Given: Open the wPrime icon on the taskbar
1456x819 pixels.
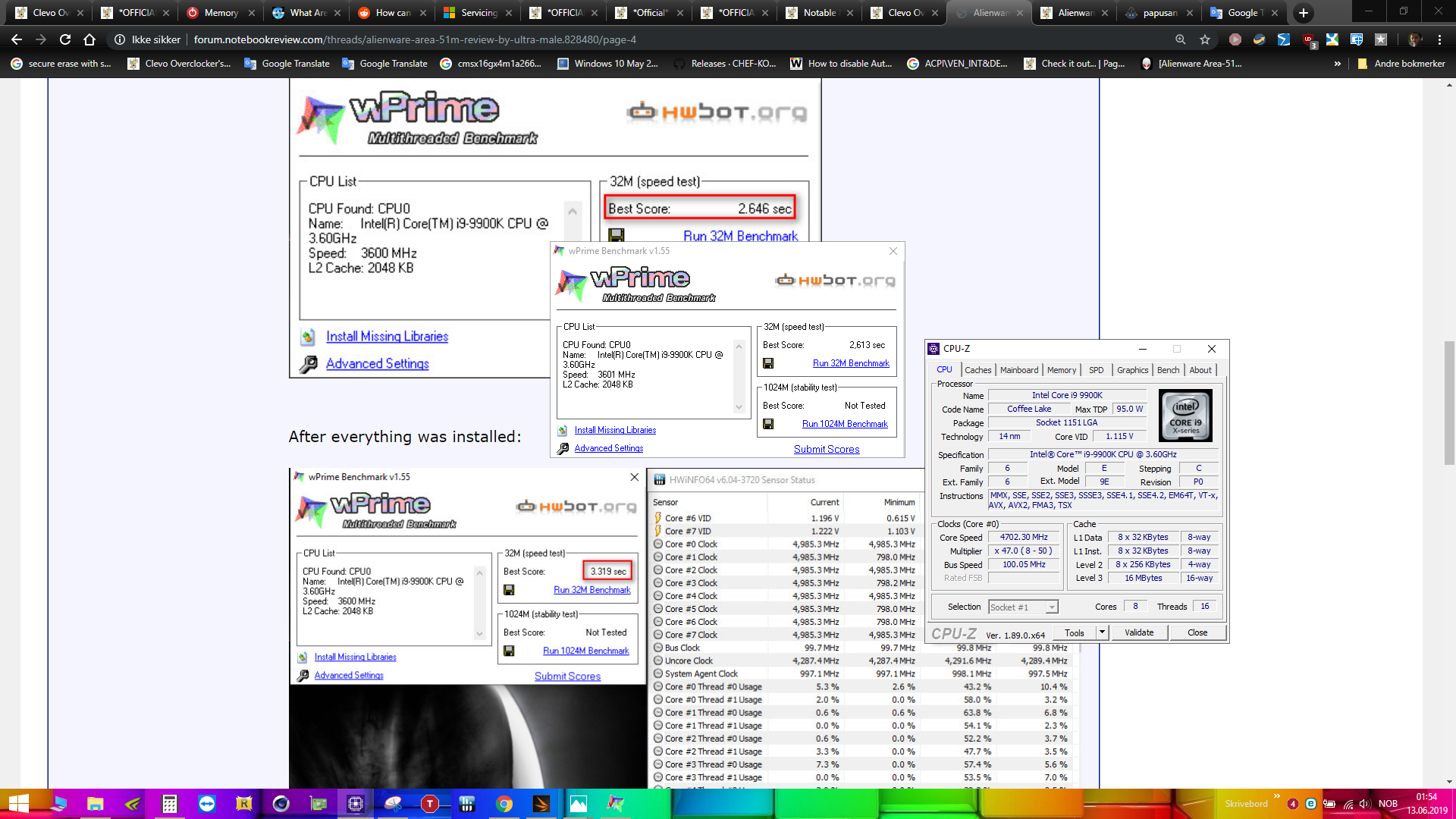Looking at the screenshot, I should [x=615, y=804].
